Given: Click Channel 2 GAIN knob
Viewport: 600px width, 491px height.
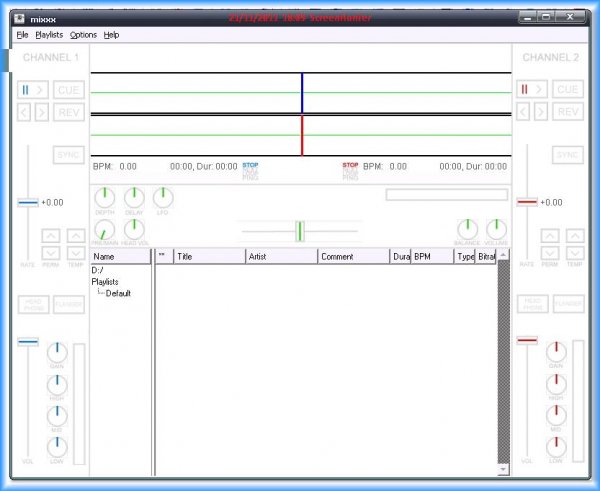Looking at the screenshot, I should pos(556,352).
